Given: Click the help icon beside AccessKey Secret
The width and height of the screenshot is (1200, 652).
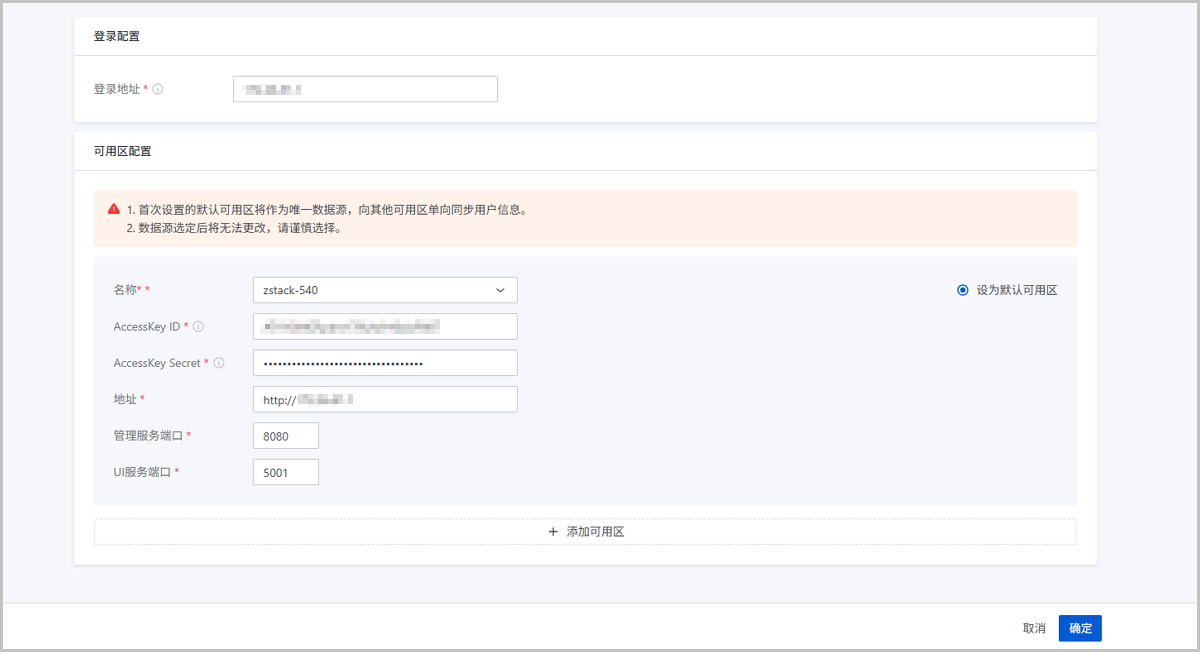Looking at the screenshot, I should (x=219, y=363).
